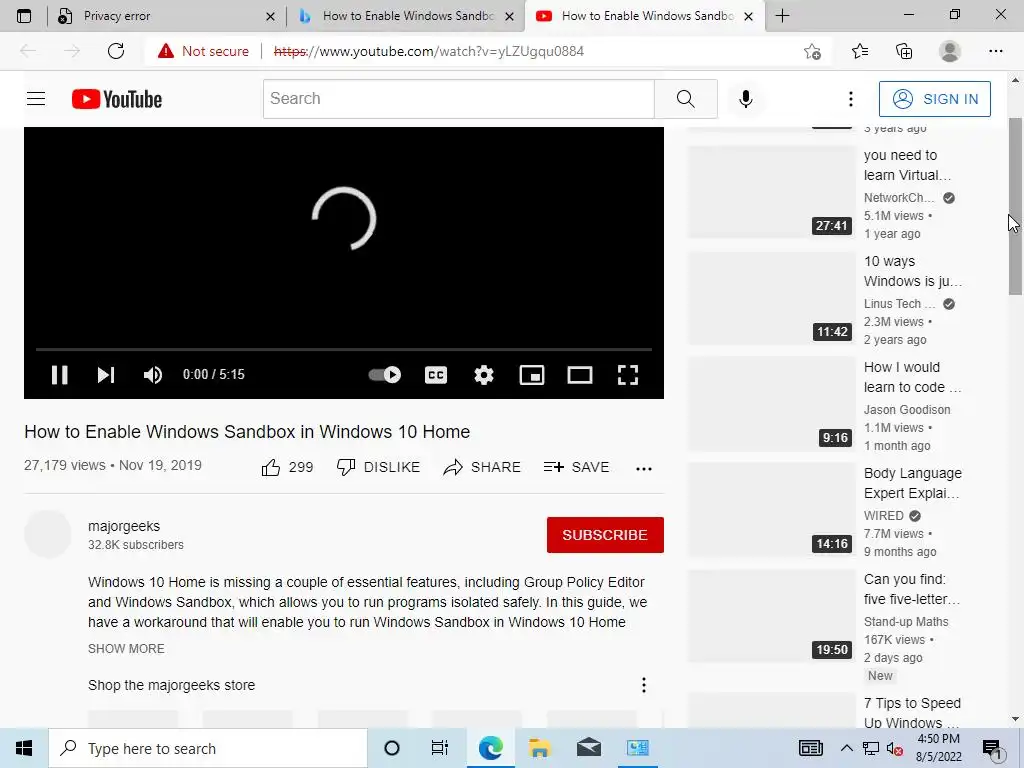This screenshot has height=768, width=1024.
Task: Open the notification center
Action: point(993,749)
